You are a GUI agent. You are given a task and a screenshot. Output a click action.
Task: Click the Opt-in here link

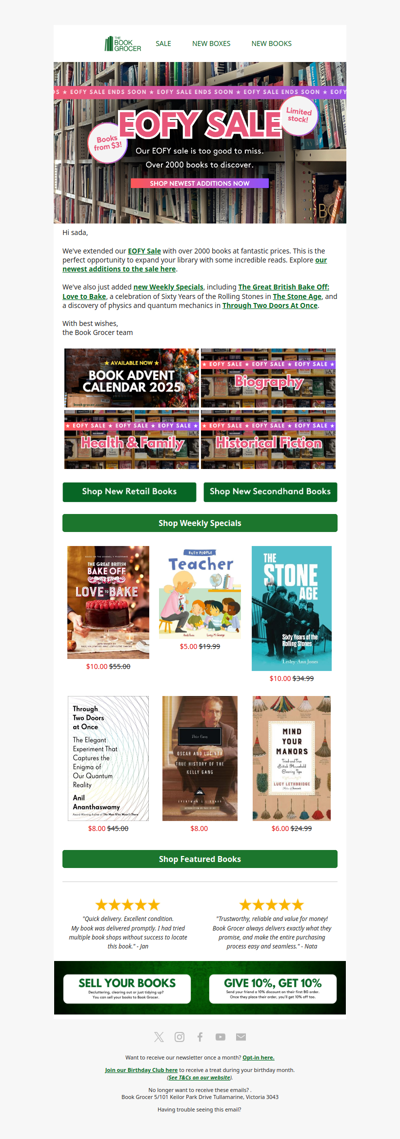(x=258, y=1058)
